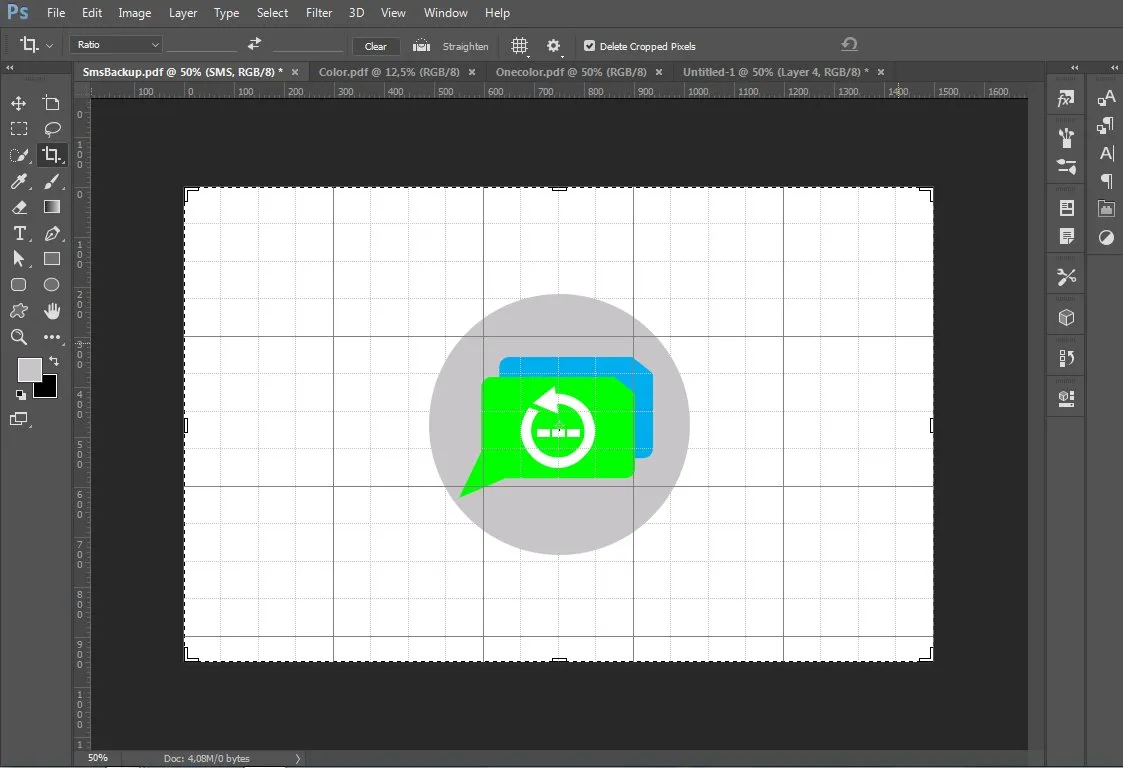
Task: Open the Filter menu
Action: click(319, 13)
